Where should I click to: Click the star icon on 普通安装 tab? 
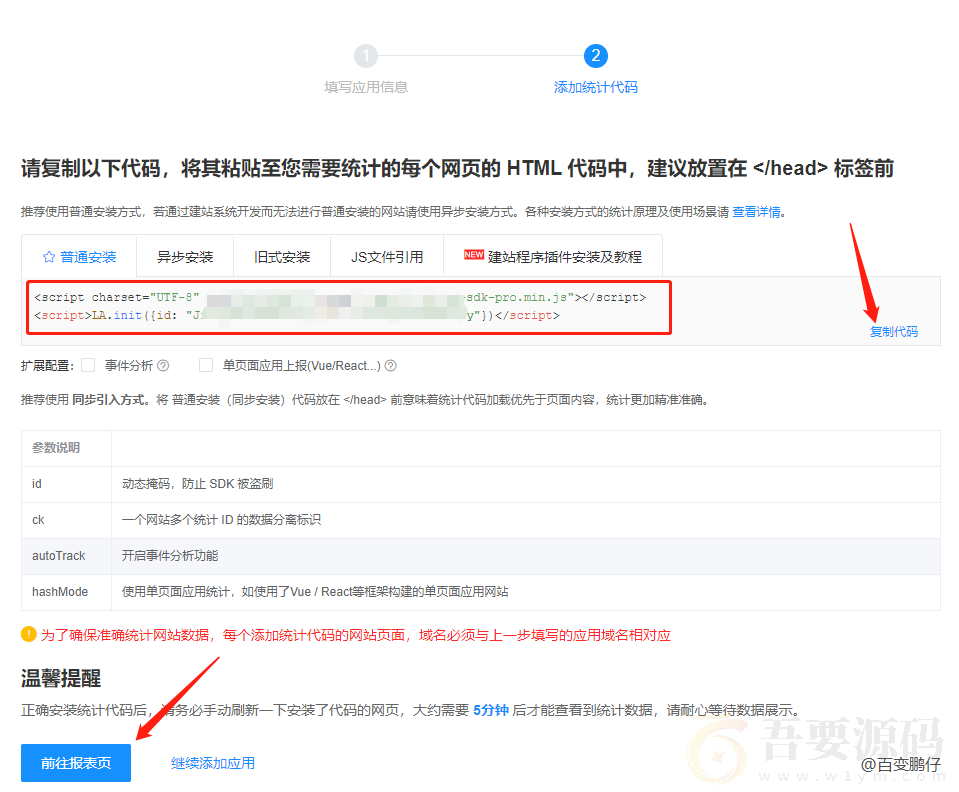pyautogui.click(x=48, y=257)
